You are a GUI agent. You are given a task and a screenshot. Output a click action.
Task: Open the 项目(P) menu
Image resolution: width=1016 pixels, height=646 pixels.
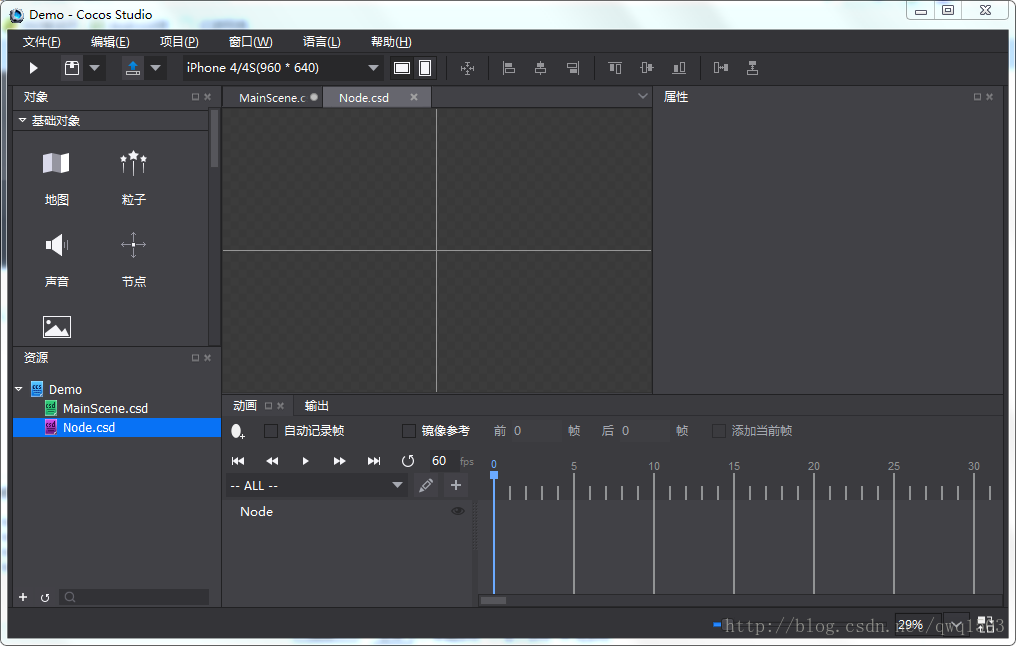pos(179,41)
